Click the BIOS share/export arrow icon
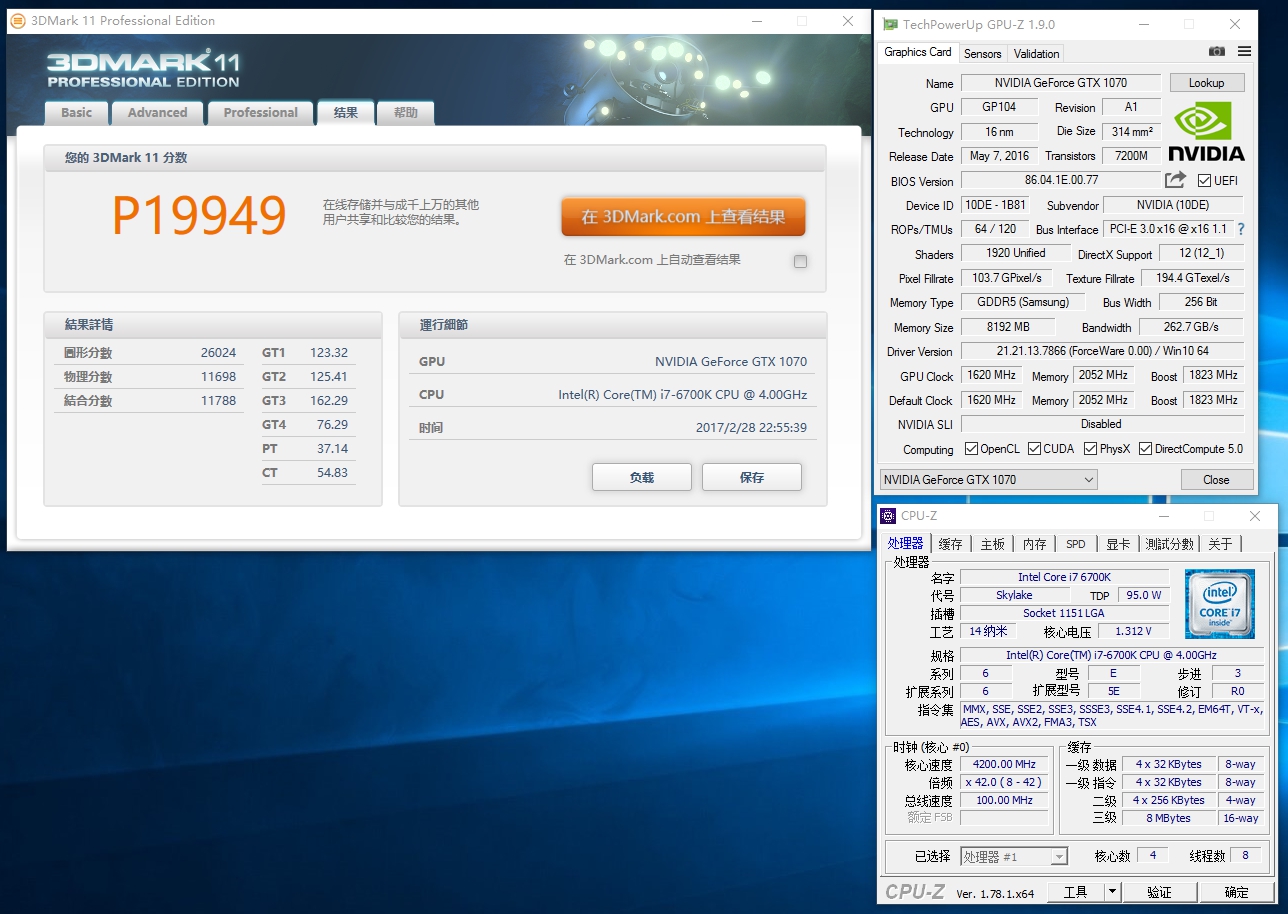This screenshot has width=1288, height=914. [x=1175, y=180]
